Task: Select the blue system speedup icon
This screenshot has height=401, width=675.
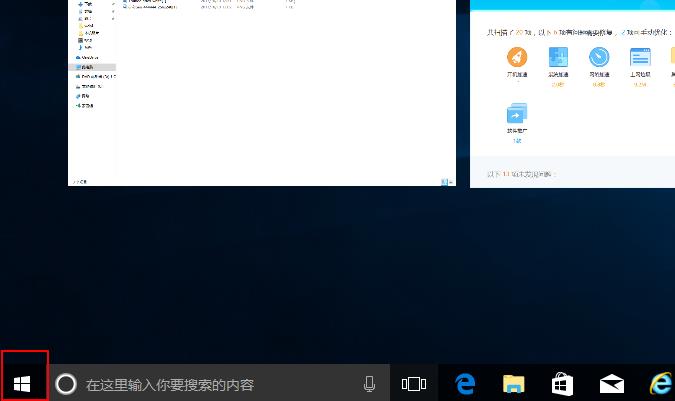Action: pos(558,59)
